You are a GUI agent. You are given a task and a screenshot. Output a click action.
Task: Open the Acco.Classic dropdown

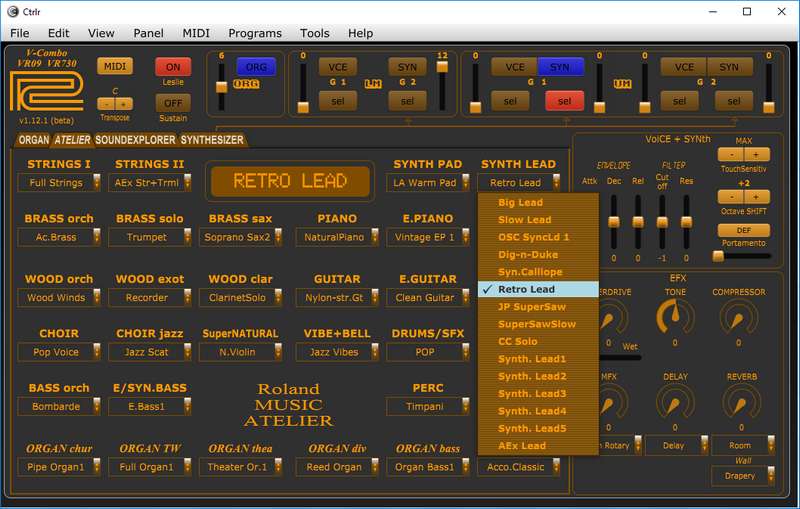tap(518, 467)
